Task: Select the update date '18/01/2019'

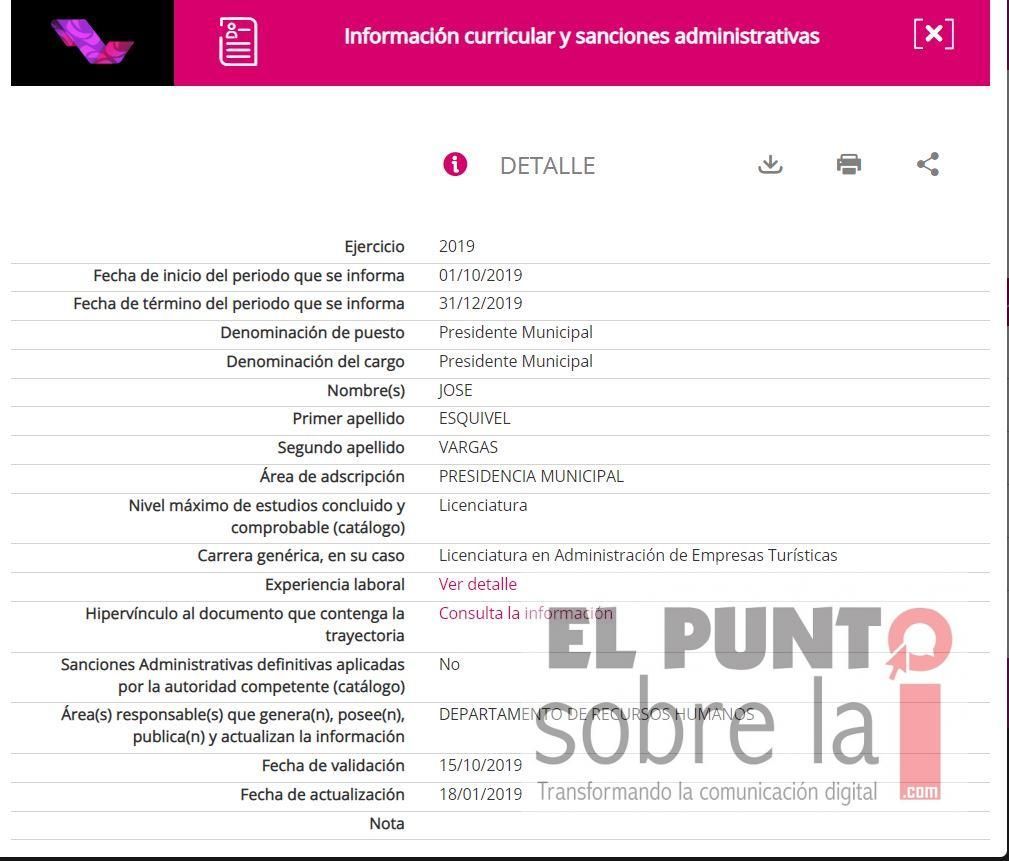Action: [x=481, y=794]
